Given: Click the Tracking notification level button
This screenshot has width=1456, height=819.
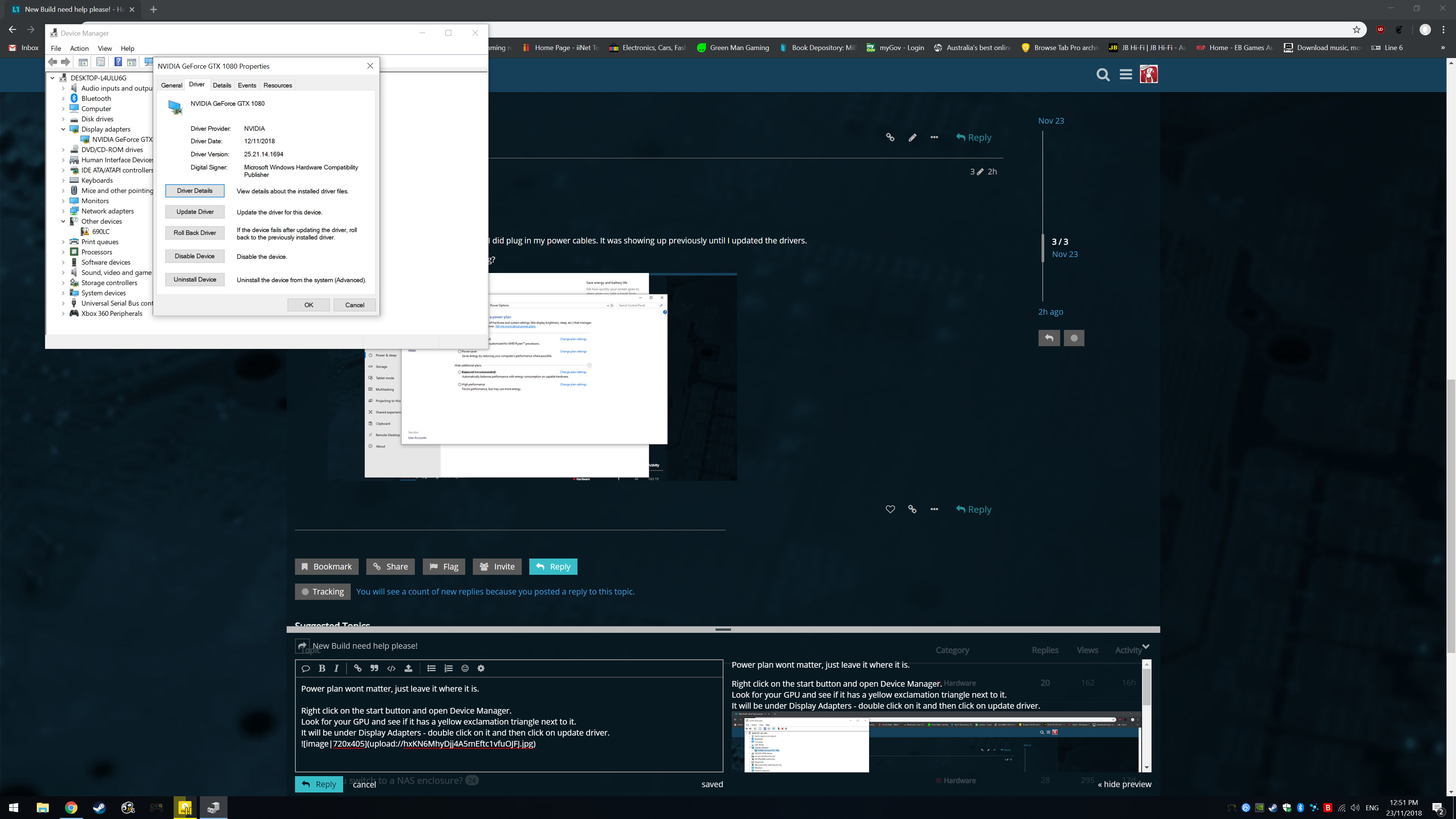Looking at the screenshot, I should coord(323,591).
